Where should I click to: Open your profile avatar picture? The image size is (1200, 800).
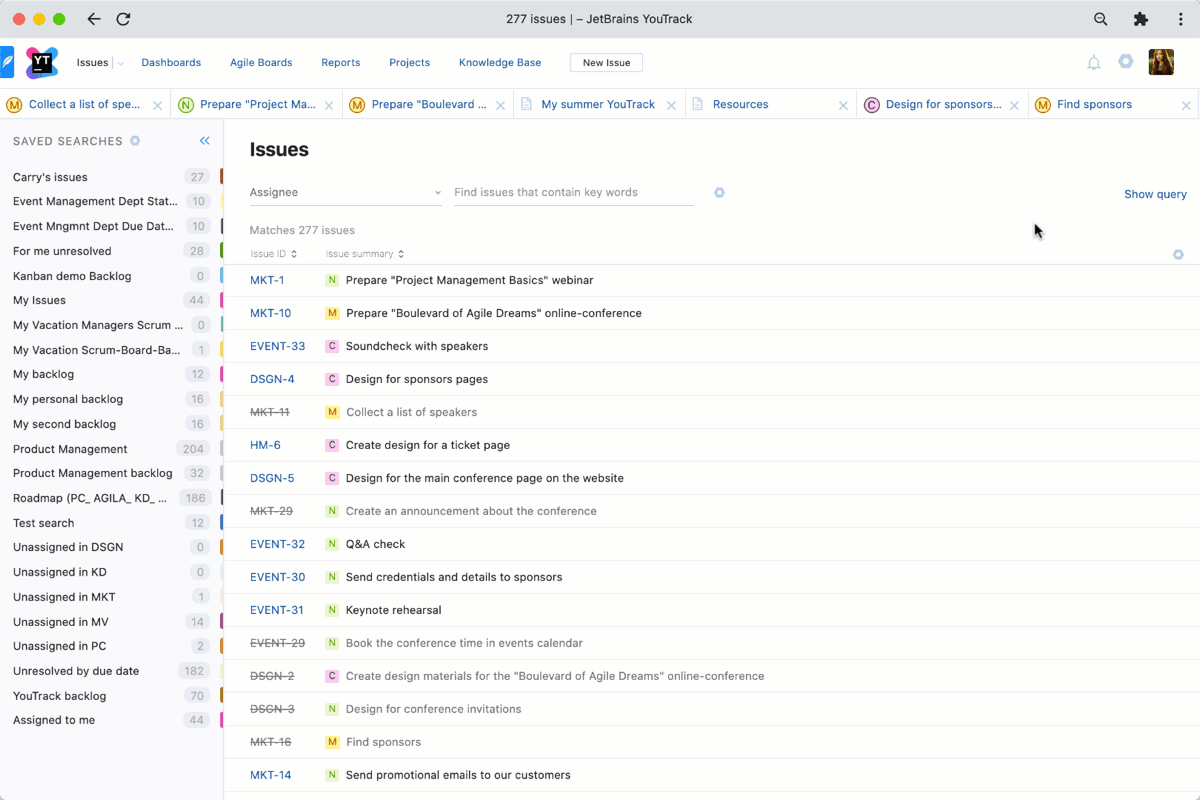[1161, 62]
